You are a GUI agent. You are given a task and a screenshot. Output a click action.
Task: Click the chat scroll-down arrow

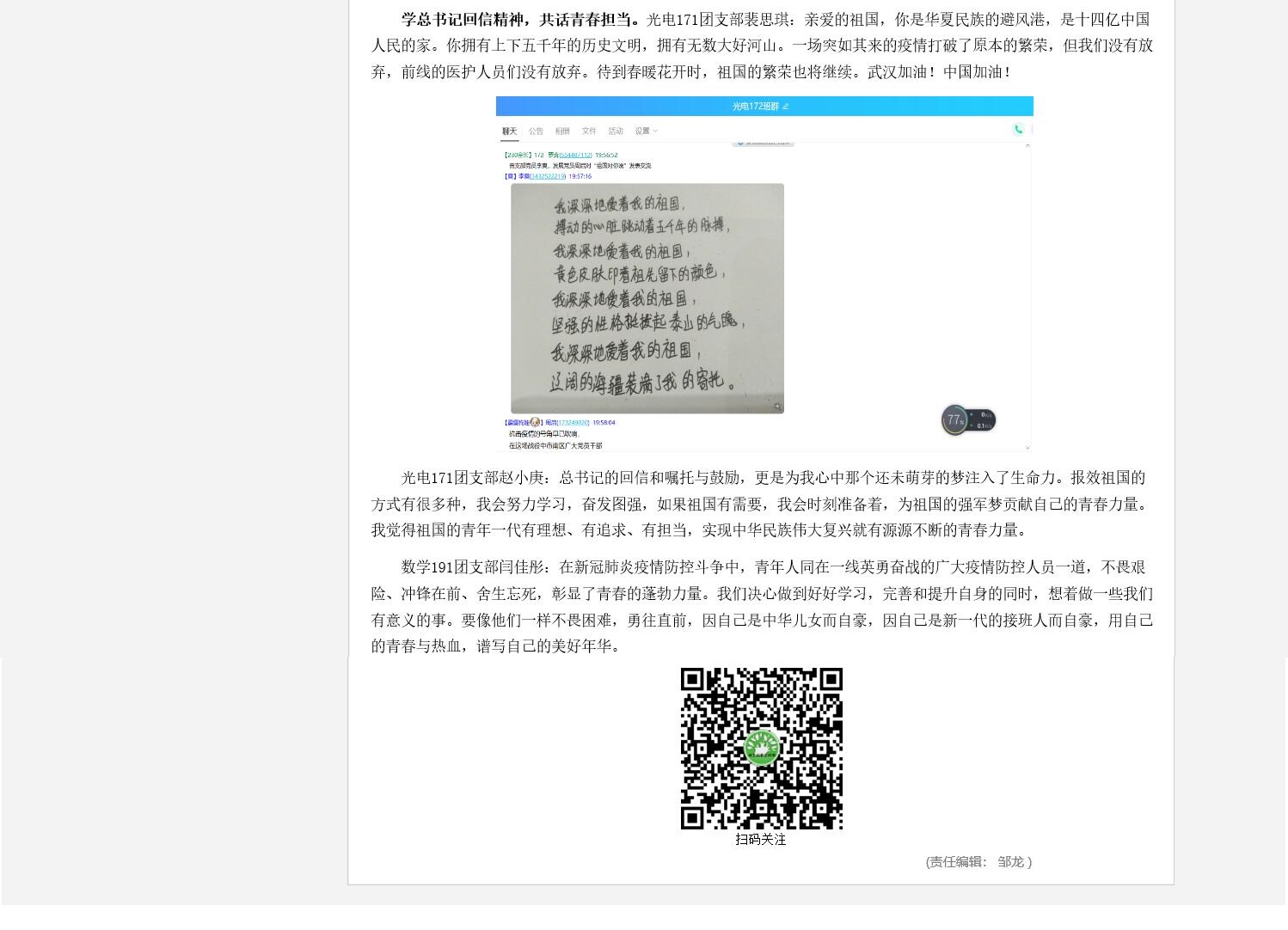coord(1027,447)
